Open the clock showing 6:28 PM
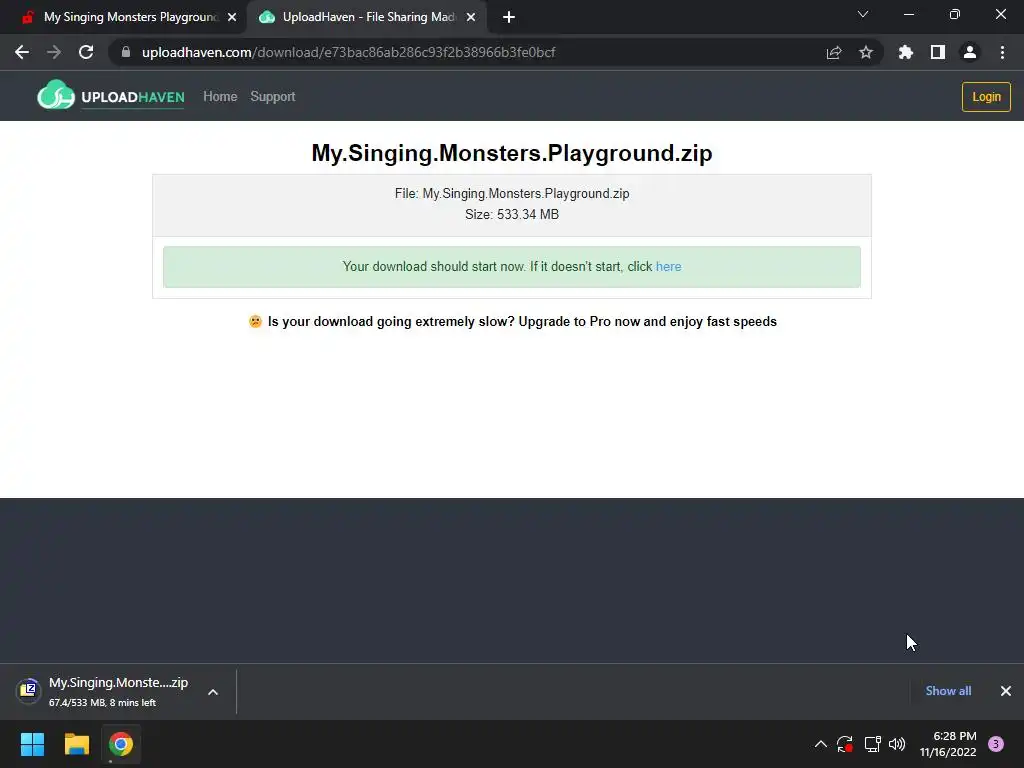Viewport: 1024px width, 768px height. pos(948,744)
